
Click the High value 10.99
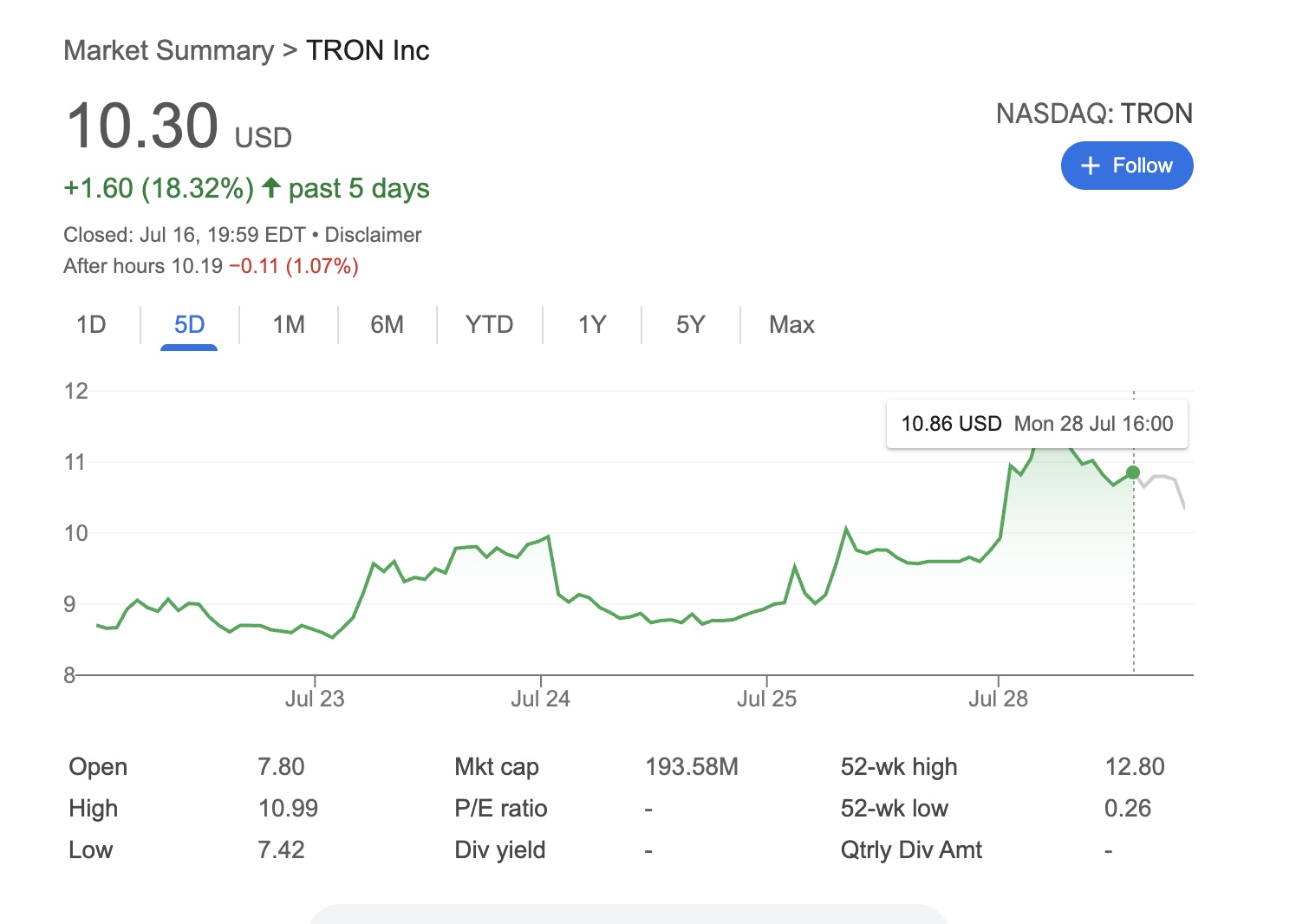coord(288,809)
